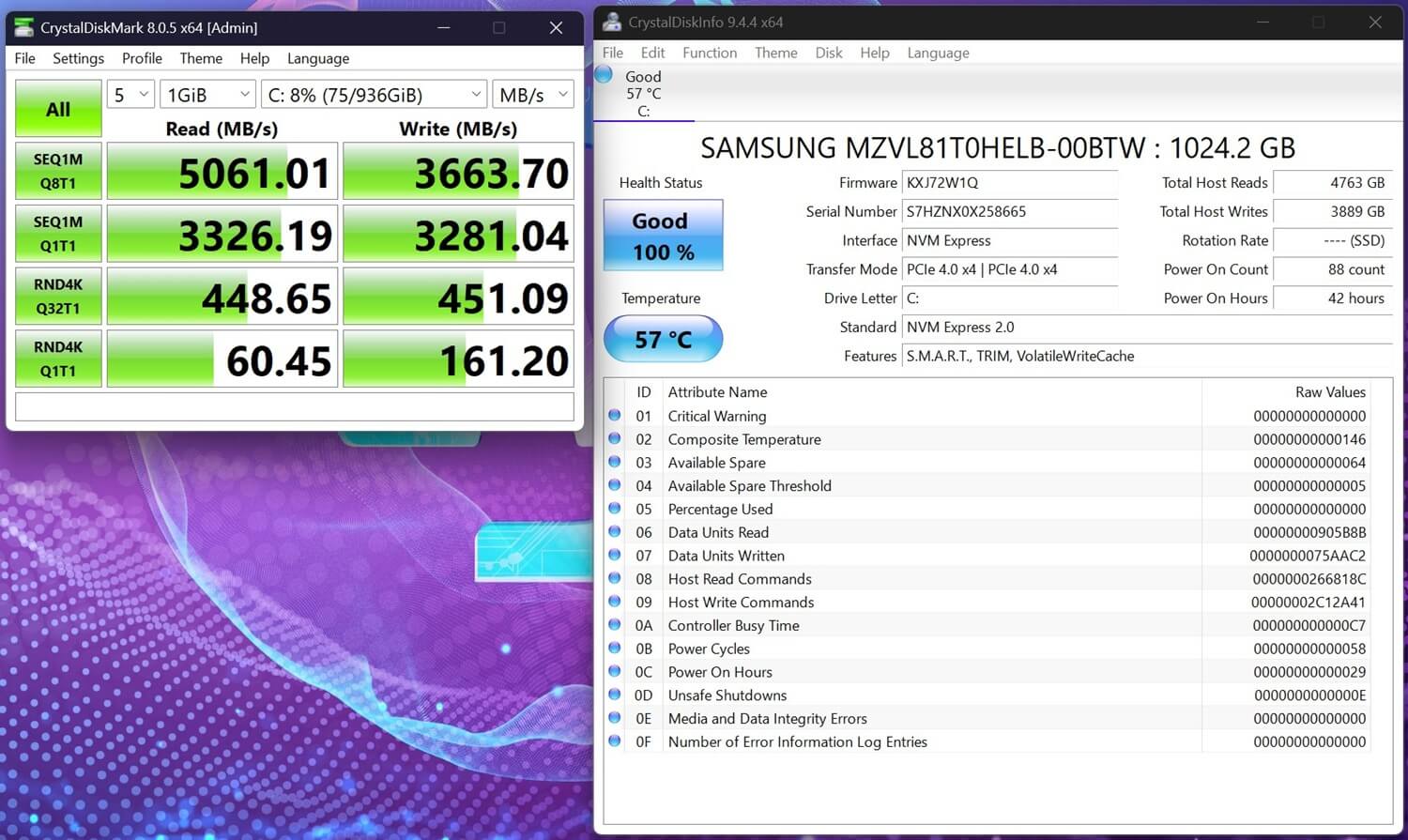Click the status orb for Composite Temperature row
The image size is (1408, 840).
point(615,438)
